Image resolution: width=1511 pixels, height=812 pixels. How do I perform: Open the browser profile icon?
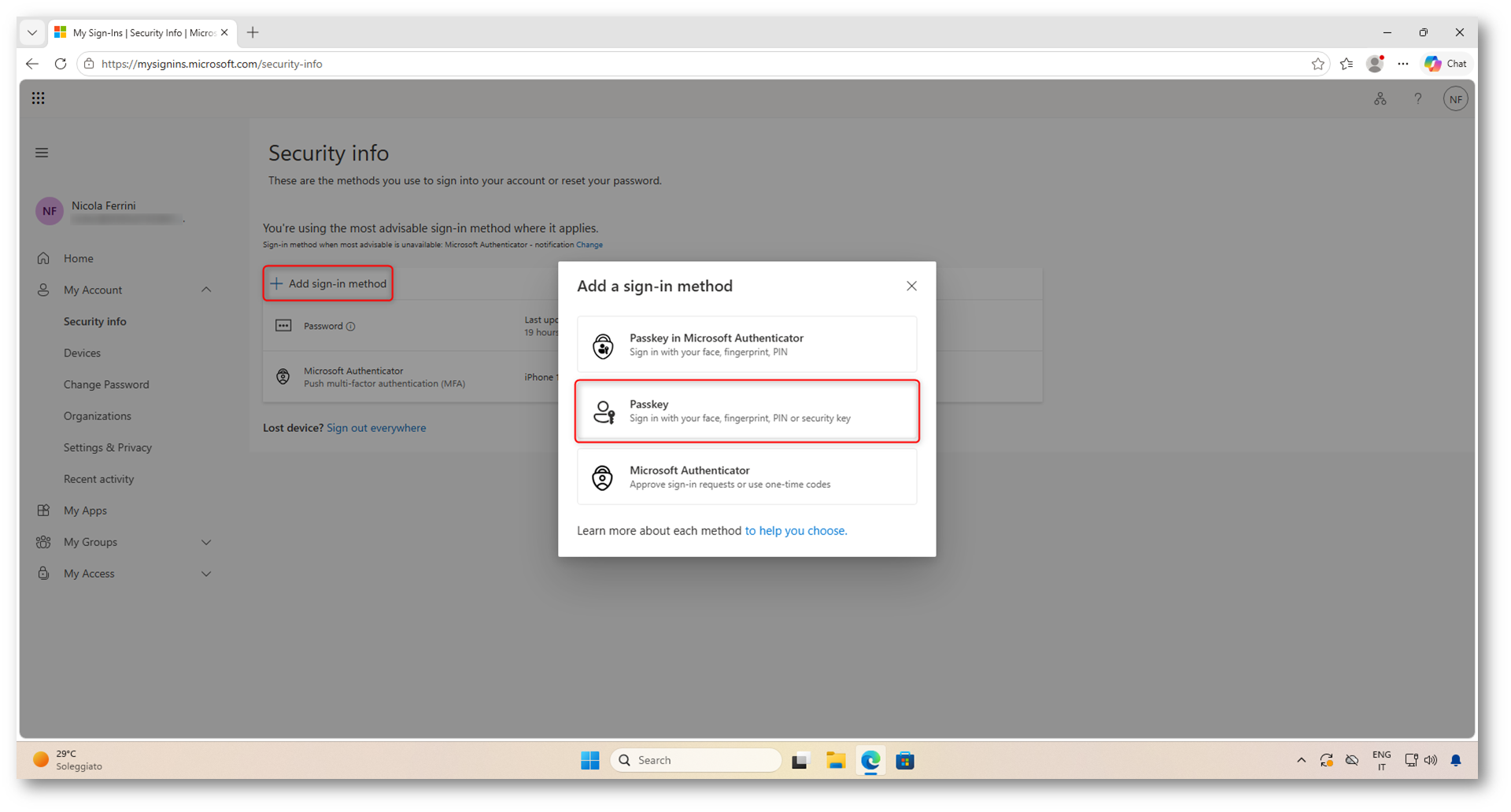coord(1375,64)
